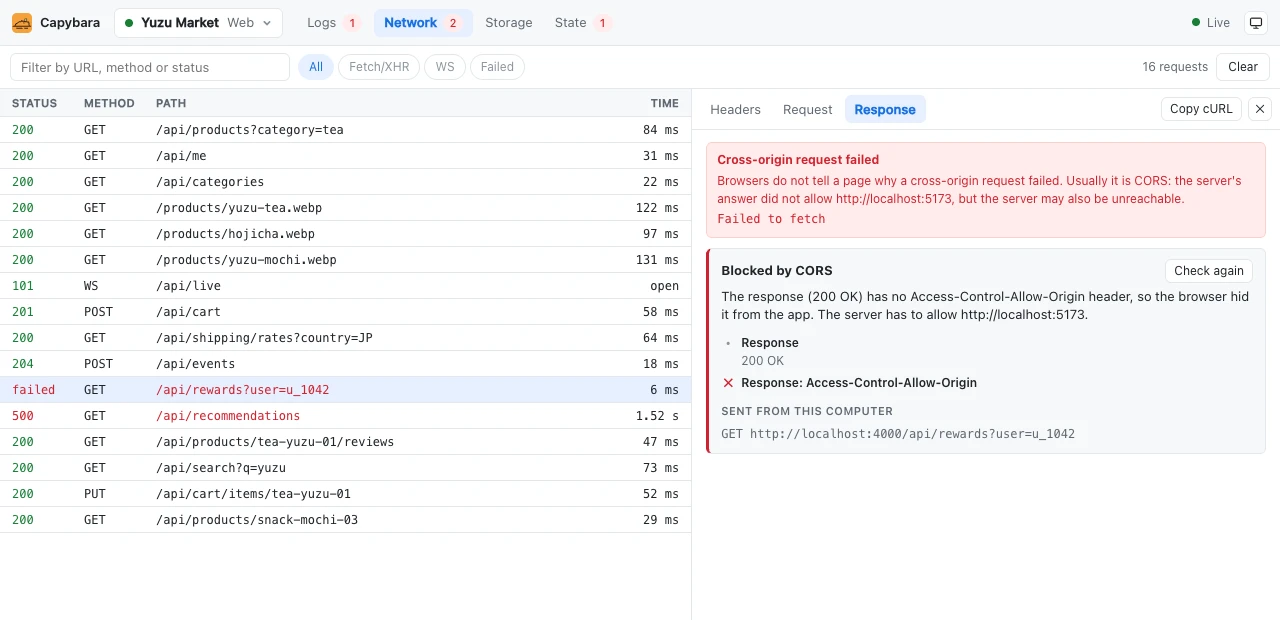Click the Cross-origin request failed heading
This screenshot has width=1280, height=620.
click(x=798, y=160)
